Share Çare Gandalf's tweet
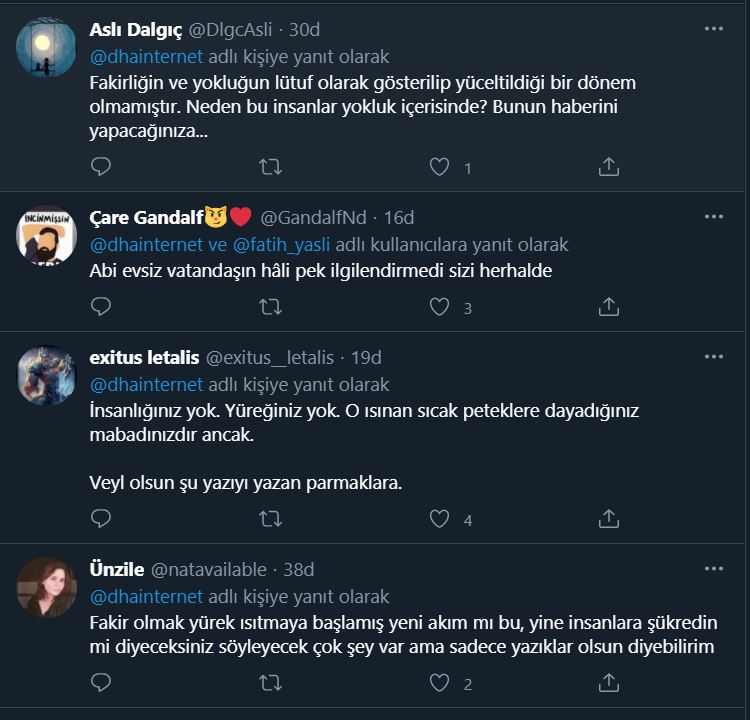This screenshot has height=720, width=750. [x=608, y=307]
